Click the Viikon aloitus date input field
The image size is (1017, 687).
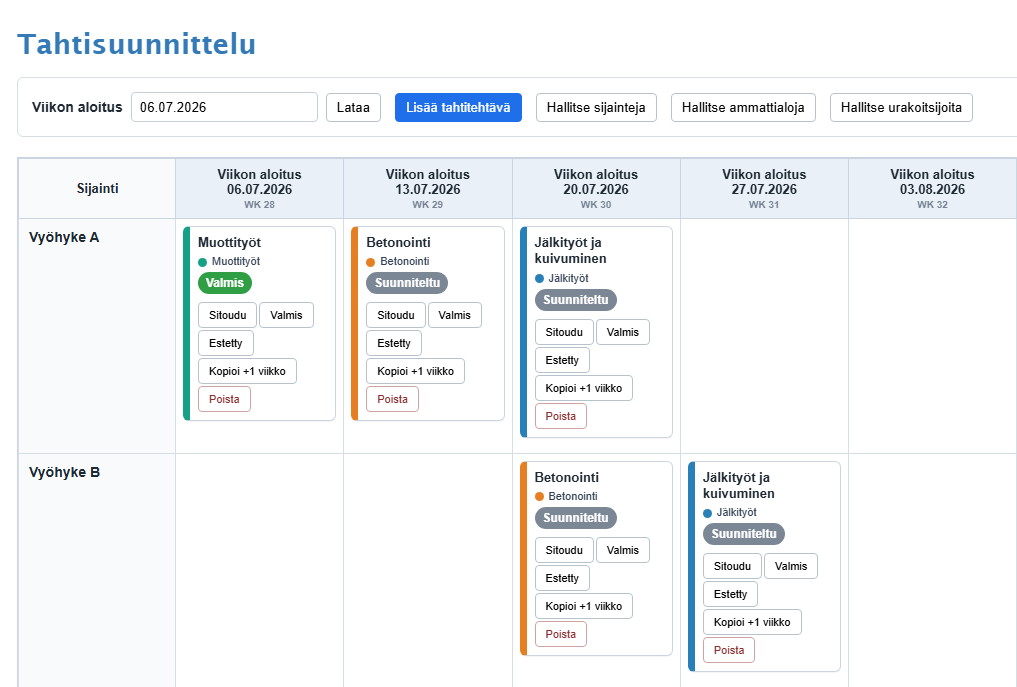(224, 107)
